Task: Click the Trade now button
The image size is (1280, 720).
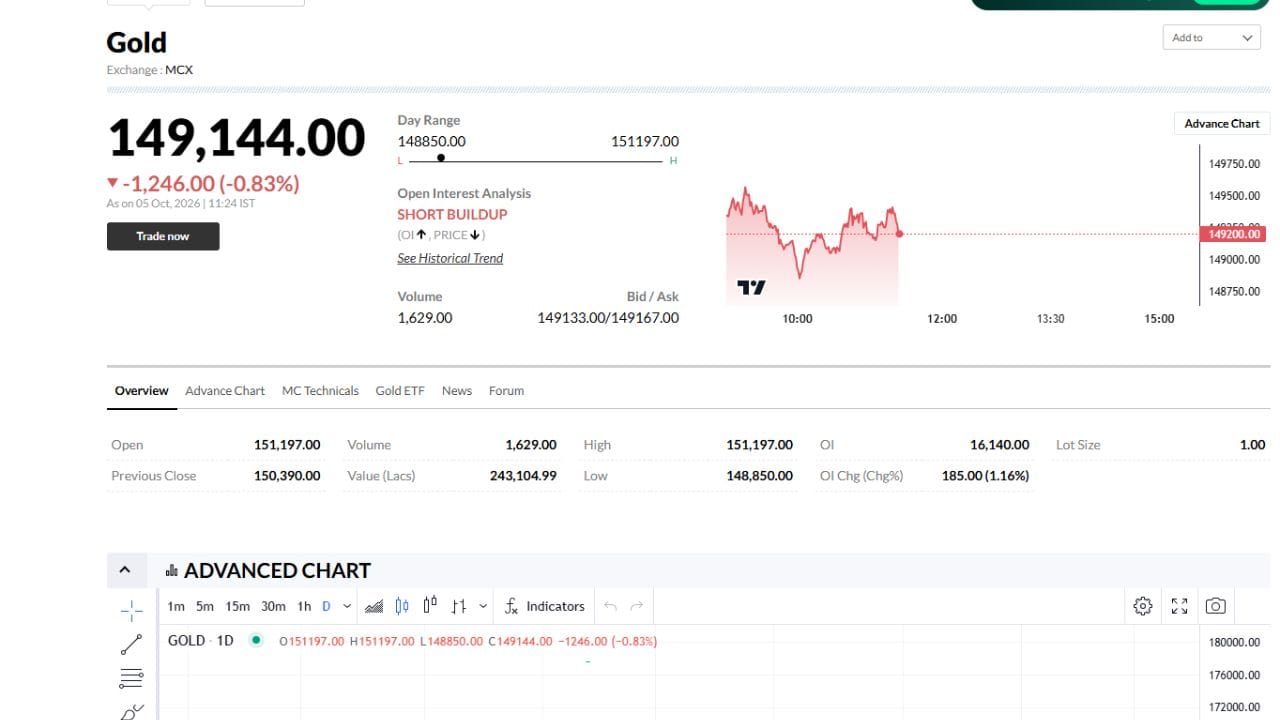Action: (x=163, y=236)
